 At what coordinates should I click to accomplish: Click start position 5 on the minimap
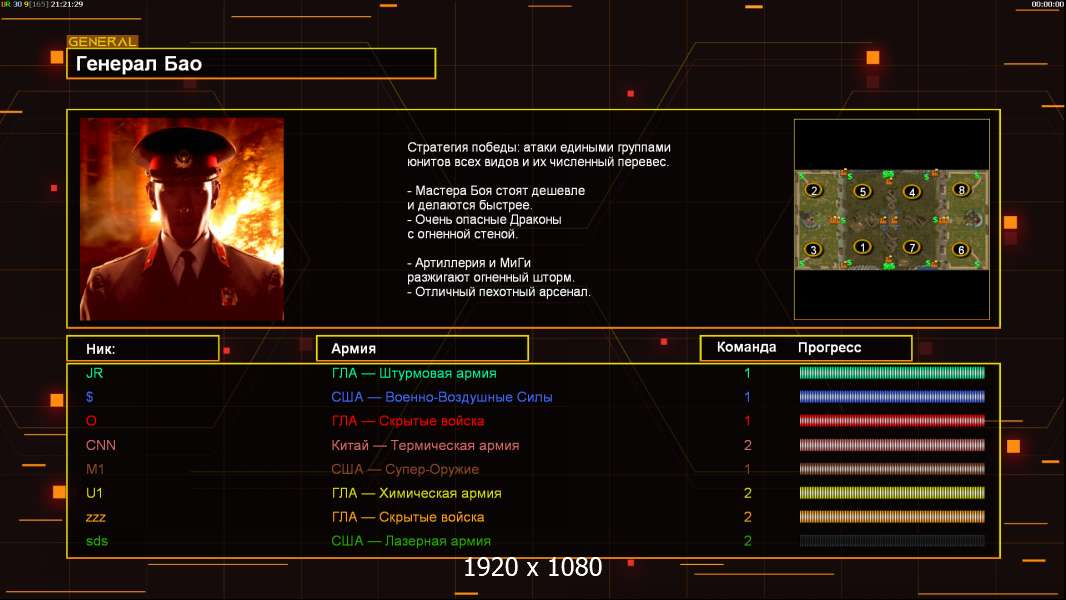pos(862,191)
